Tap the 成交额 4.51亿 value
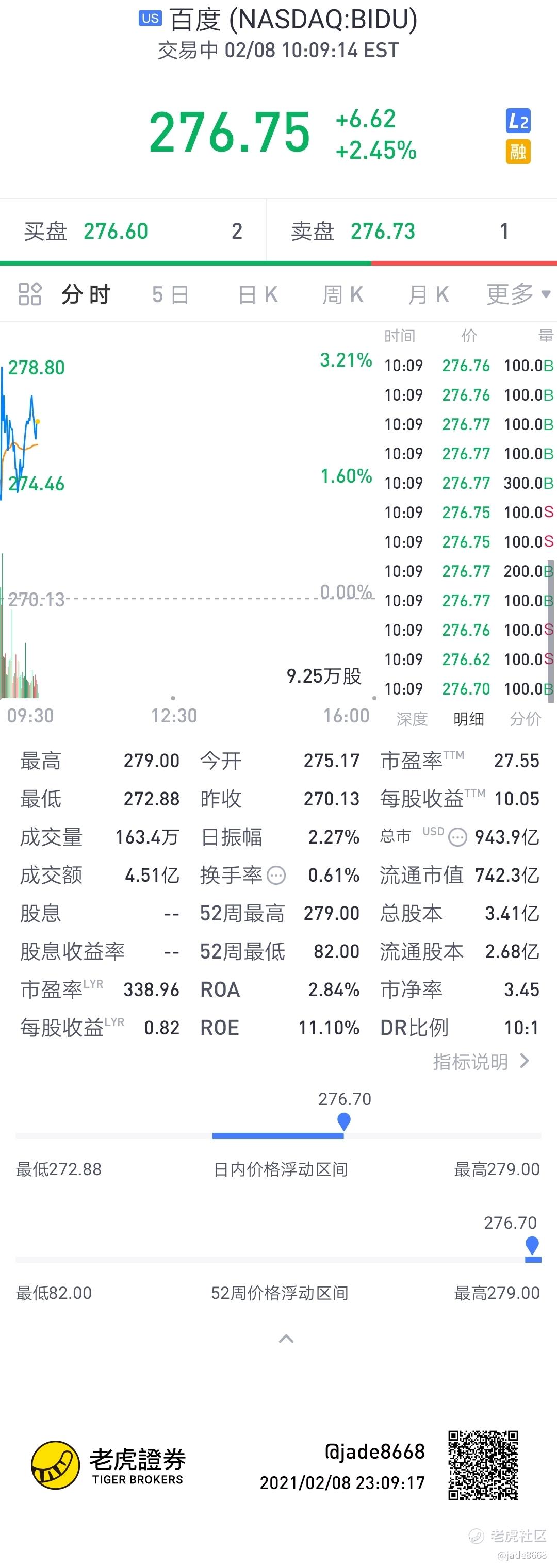This screenshot has width=557, height=1568. pyautogui.click(x=152, y=876)
